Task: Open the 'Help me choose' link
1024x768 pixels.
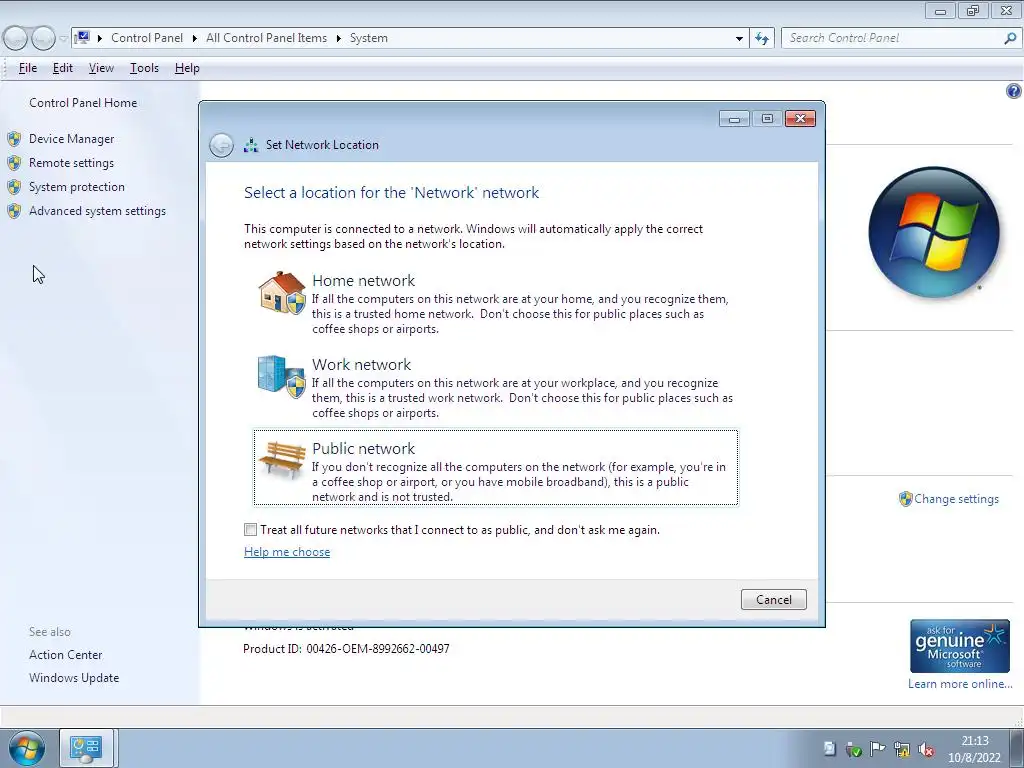Action: pos(287,552)
